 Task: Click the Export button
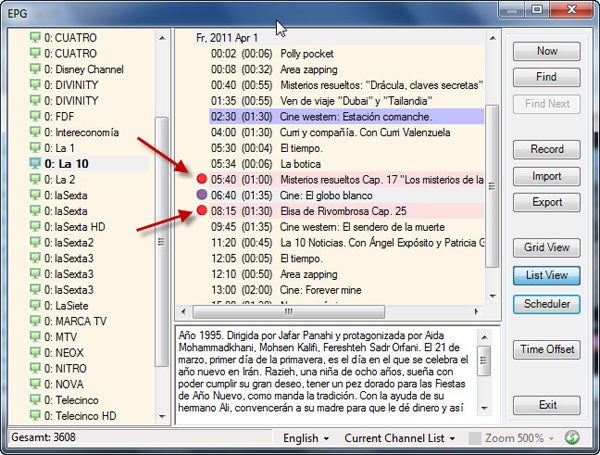(546, 202)
